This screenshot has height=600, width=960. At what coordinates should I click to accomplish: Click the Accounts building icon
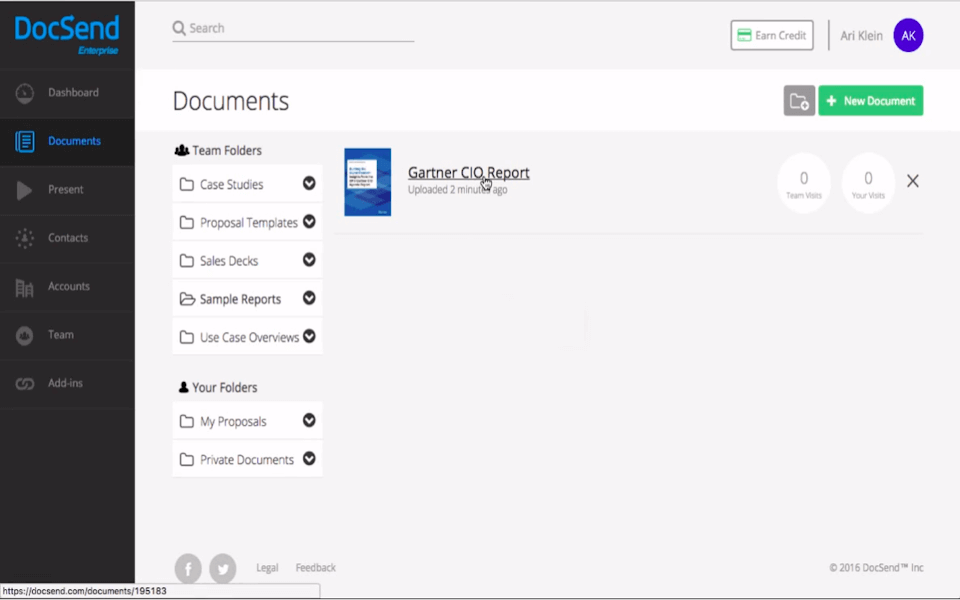(24, 287)
